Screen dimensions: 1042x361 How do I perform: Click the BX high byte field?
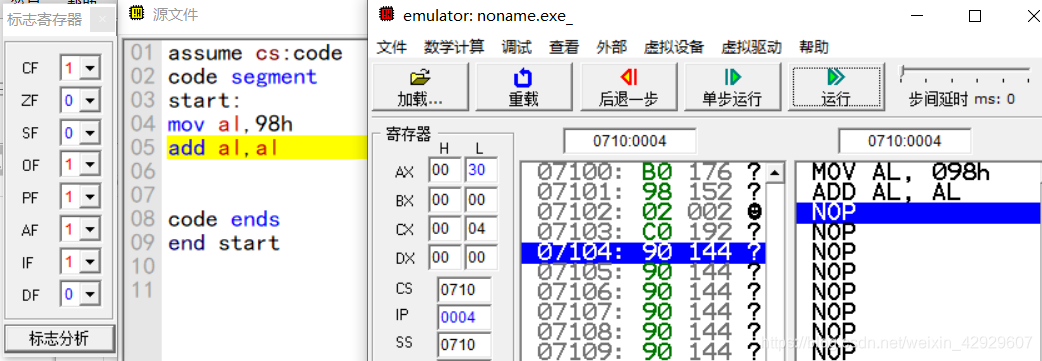pos(445,199)
